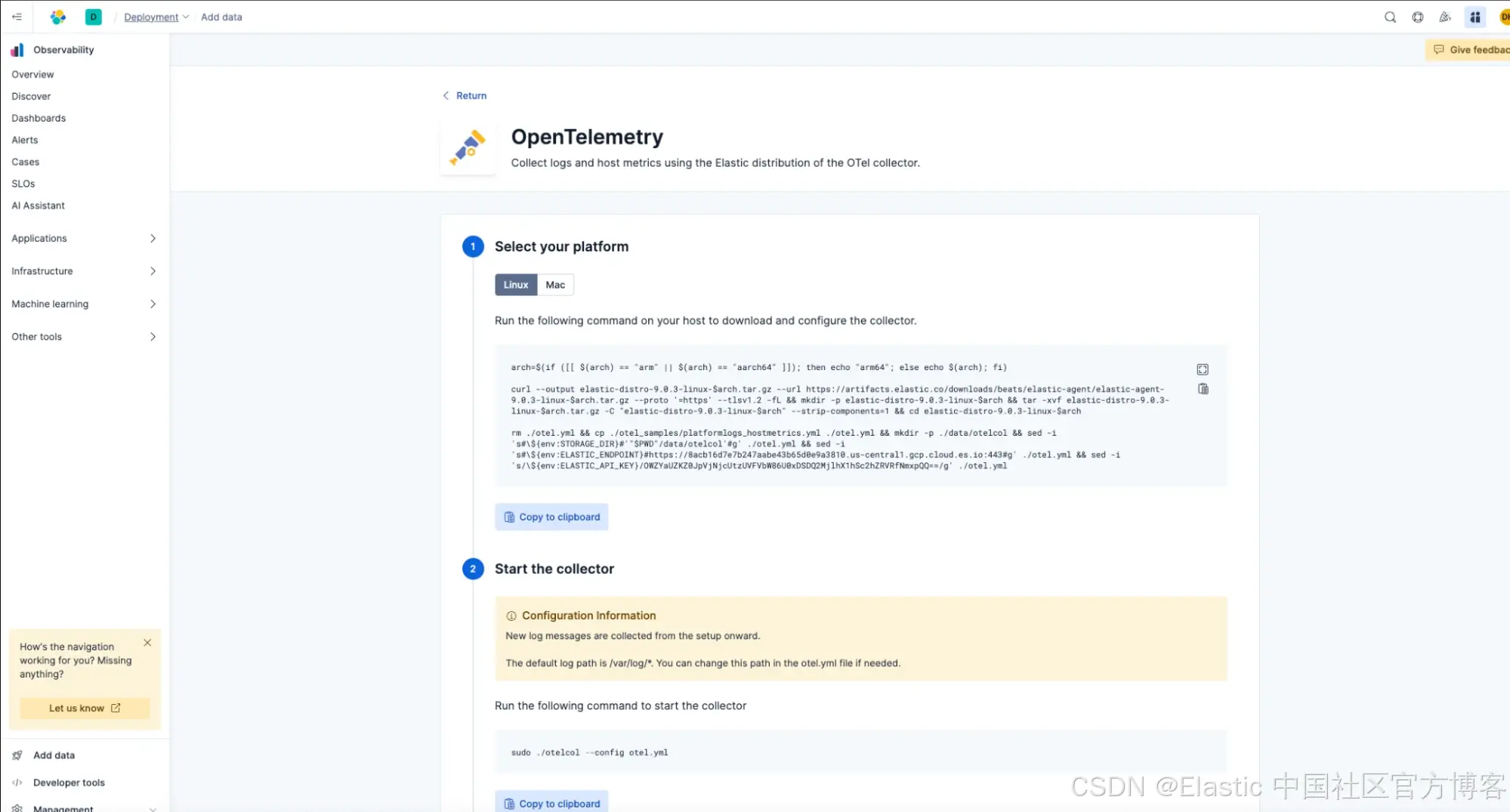
Task: Open the newsfeed icon in header
Action: coord(1445,17)
